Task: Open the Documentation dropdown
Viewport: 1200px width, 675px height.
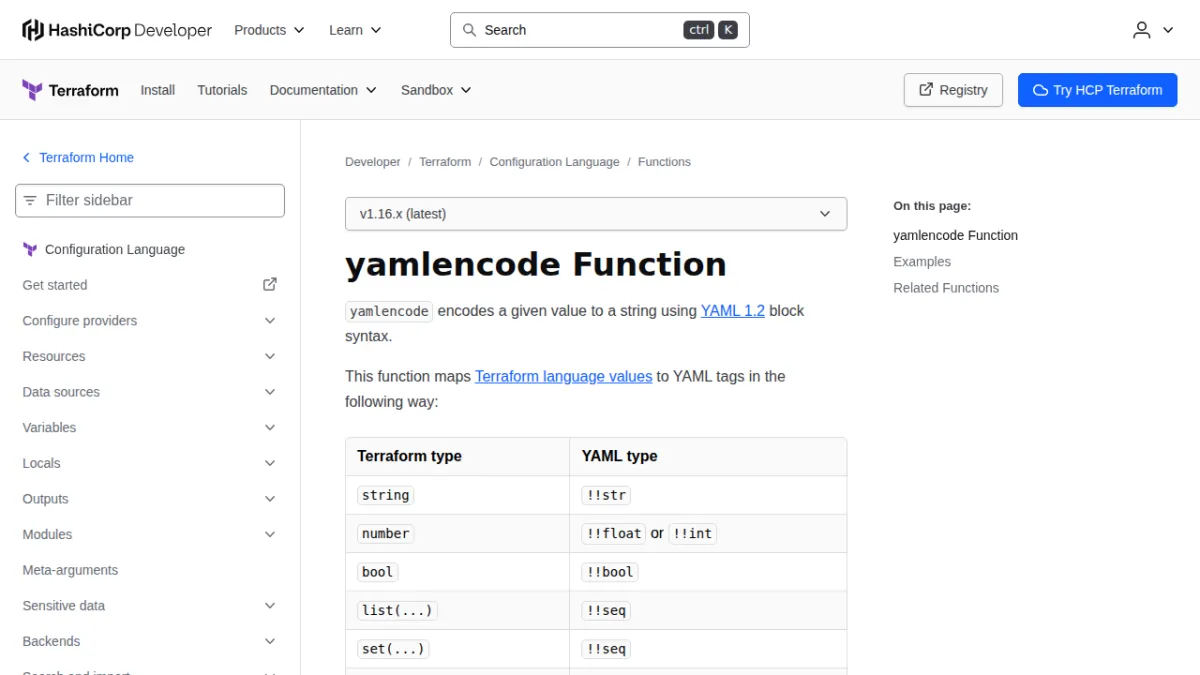Action: (x=323, y=90)
